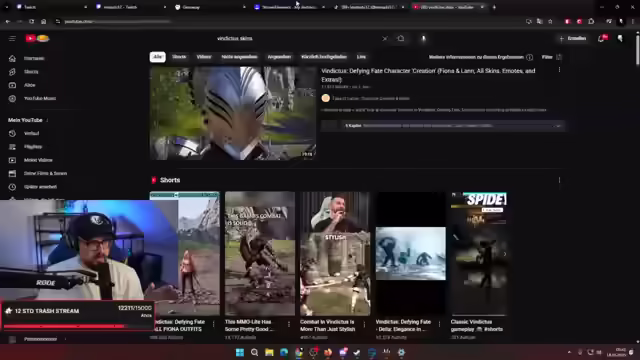Screen dimensions: 640x360
Task: Click the browser home icon
Action: click(x=43, y=21)
